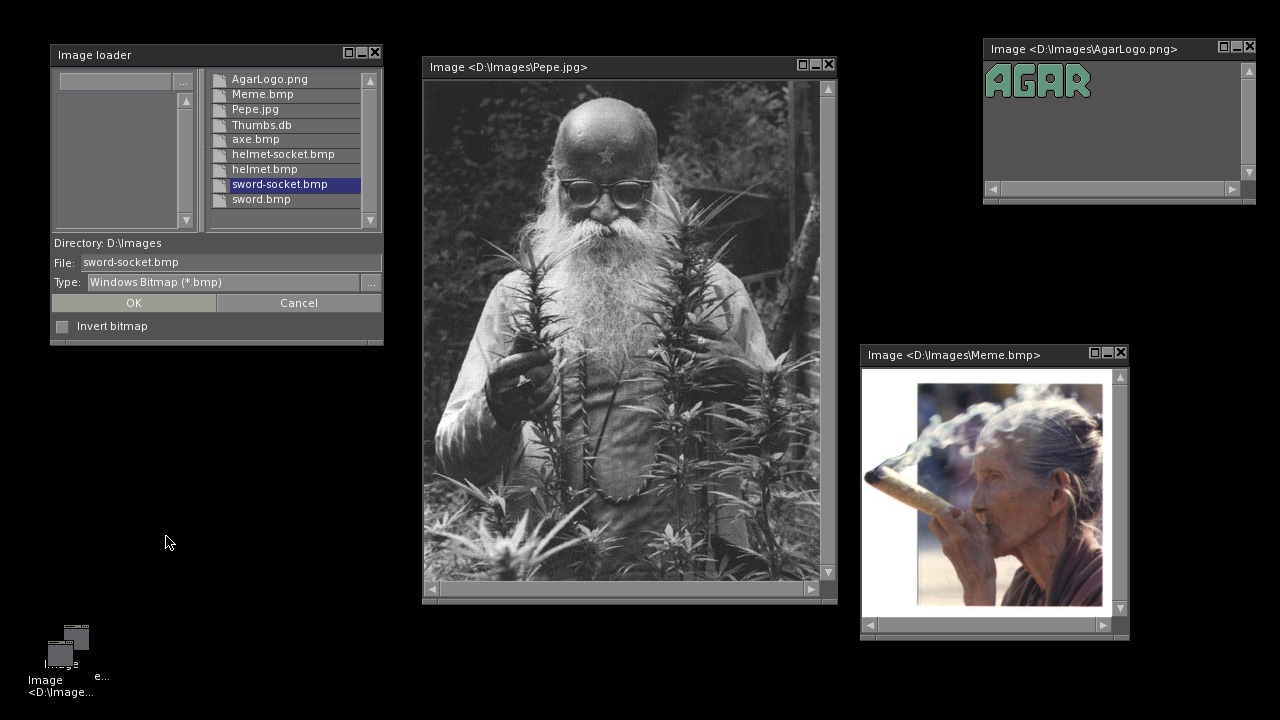The height and width of the screenshot is (720, 1280).
Task: Enable the Invert bitmap checkbox
Action: (x=62, y=327)
